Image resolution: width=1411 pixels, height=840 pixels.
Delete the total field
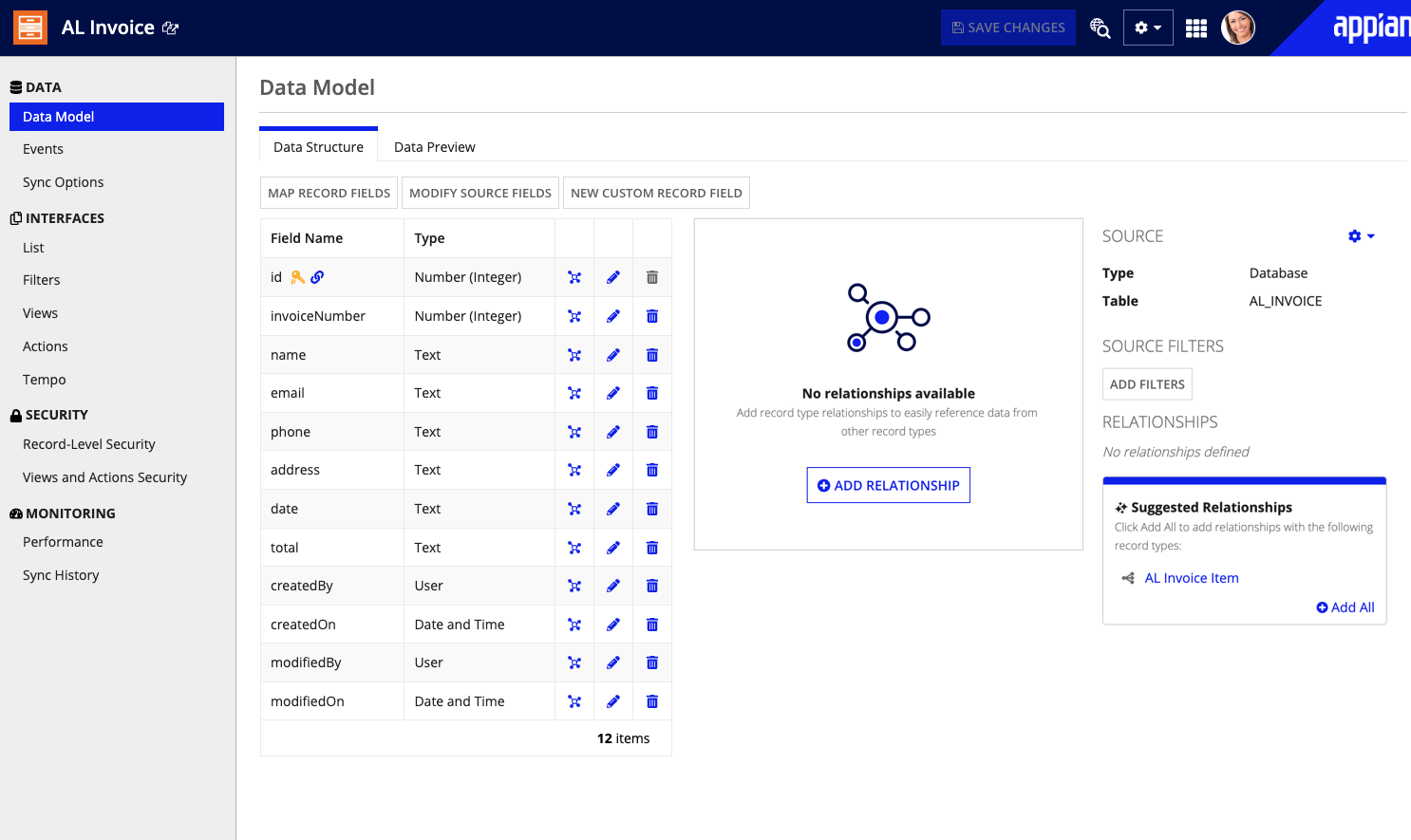coord(652,548)
